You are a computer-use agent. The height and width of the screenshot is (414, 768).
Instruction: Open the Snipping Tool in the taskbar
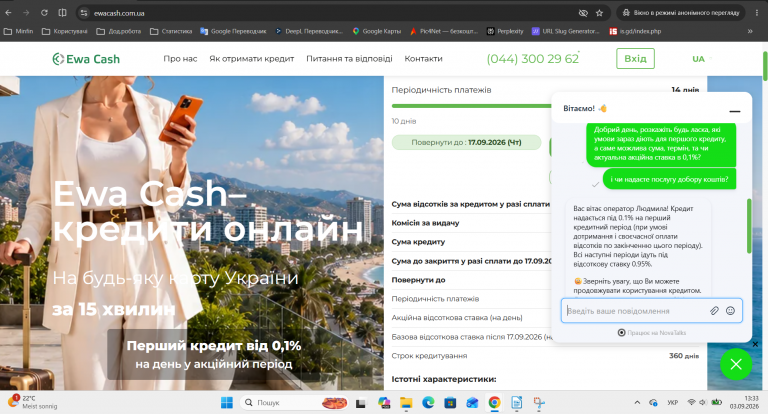pos(539,403)
